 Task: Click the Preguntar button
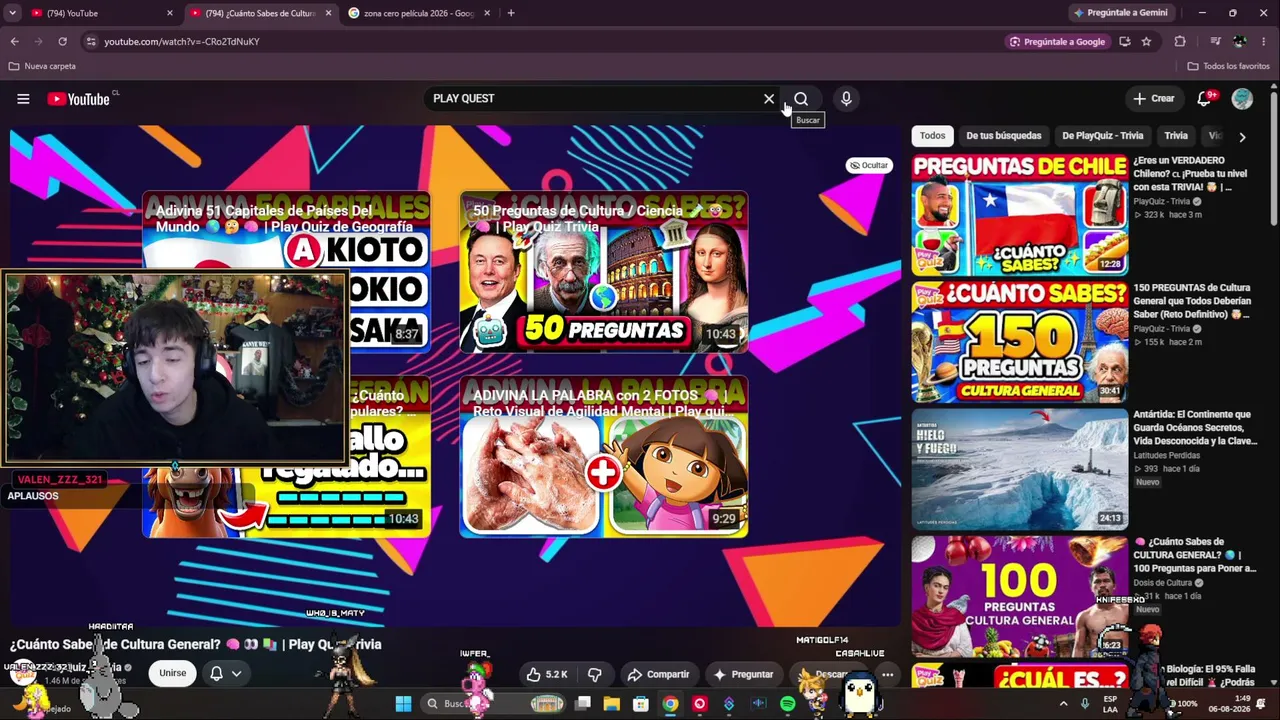[743, 674]
